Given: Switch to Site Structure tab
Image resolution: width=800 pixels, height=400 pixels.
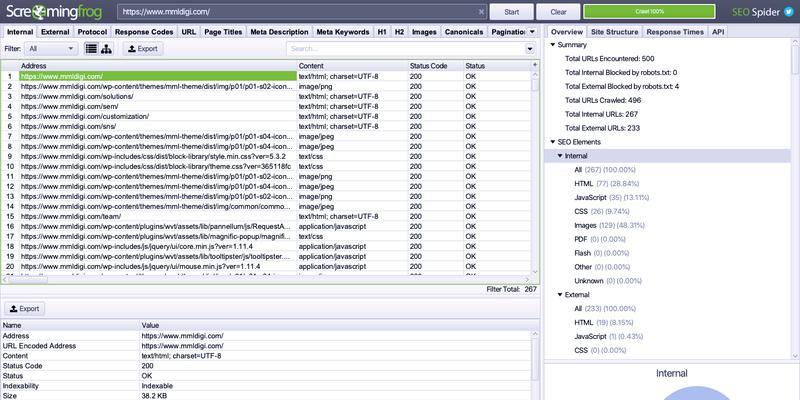Looking at the screenshot, I should [614, 32].
